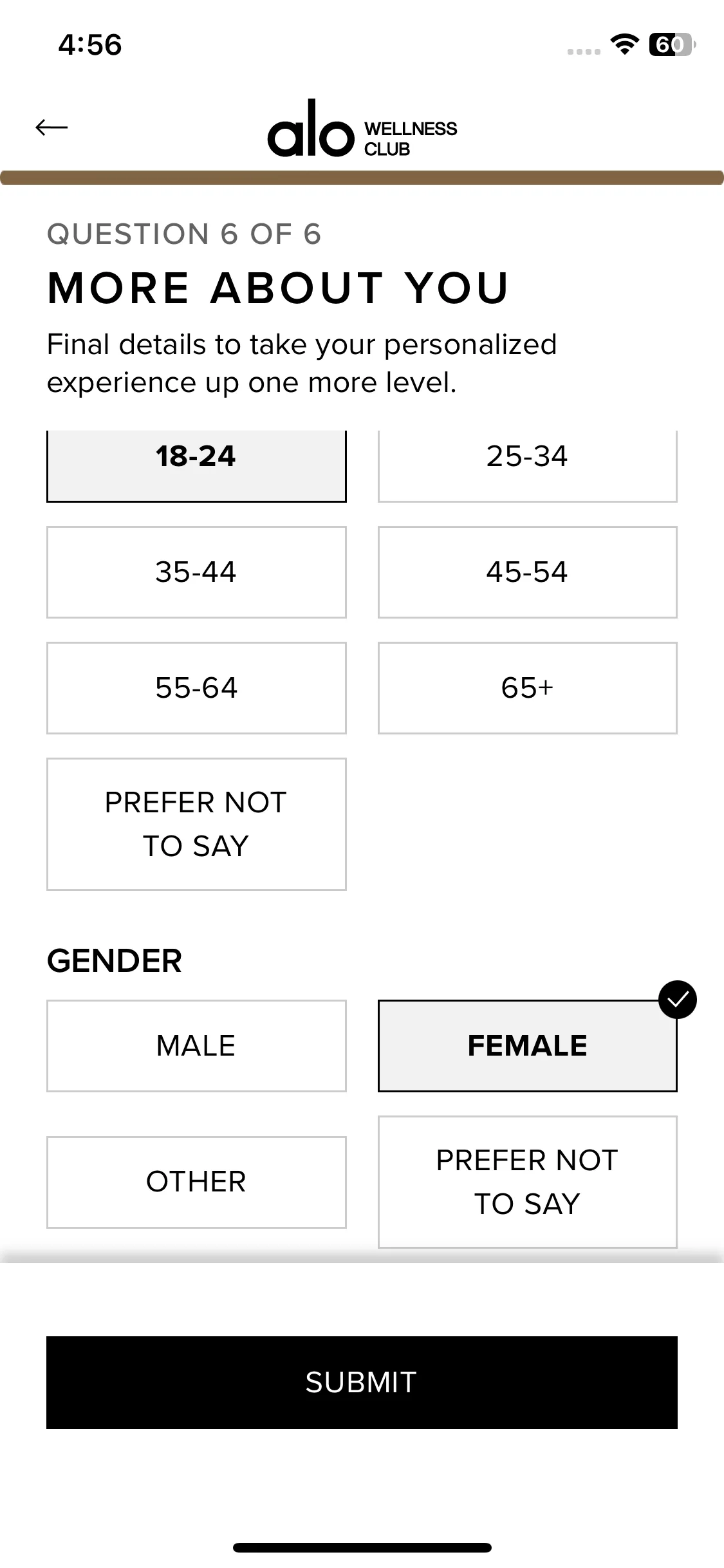Tap the Wi-Fi status icon
724x1568 pixels.
[x=624, y=44]
